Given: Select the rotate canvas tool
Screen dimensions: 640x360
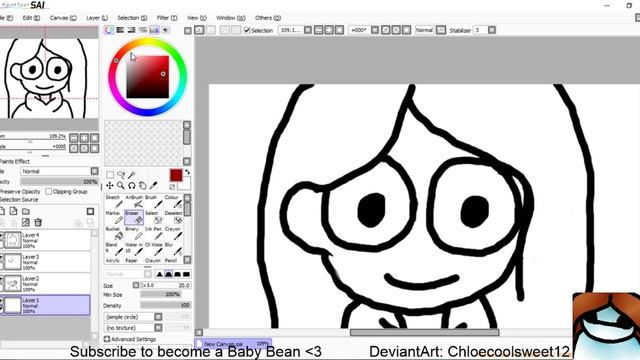Looking at the screenshot, I should pyautogui.click(x=131, y=186).
